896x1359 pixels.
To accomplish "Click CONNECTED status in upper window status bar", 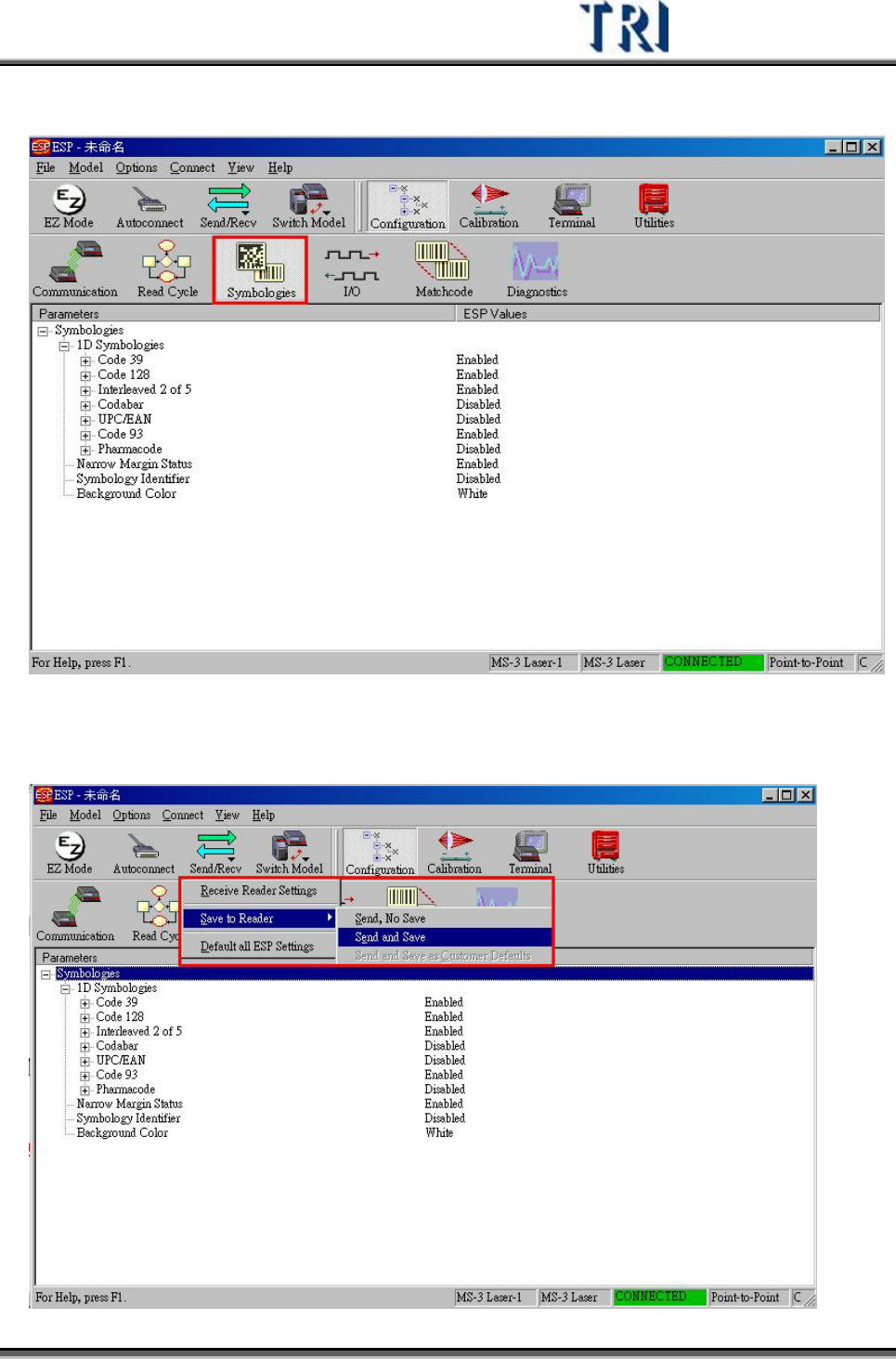I will (713, 662).
